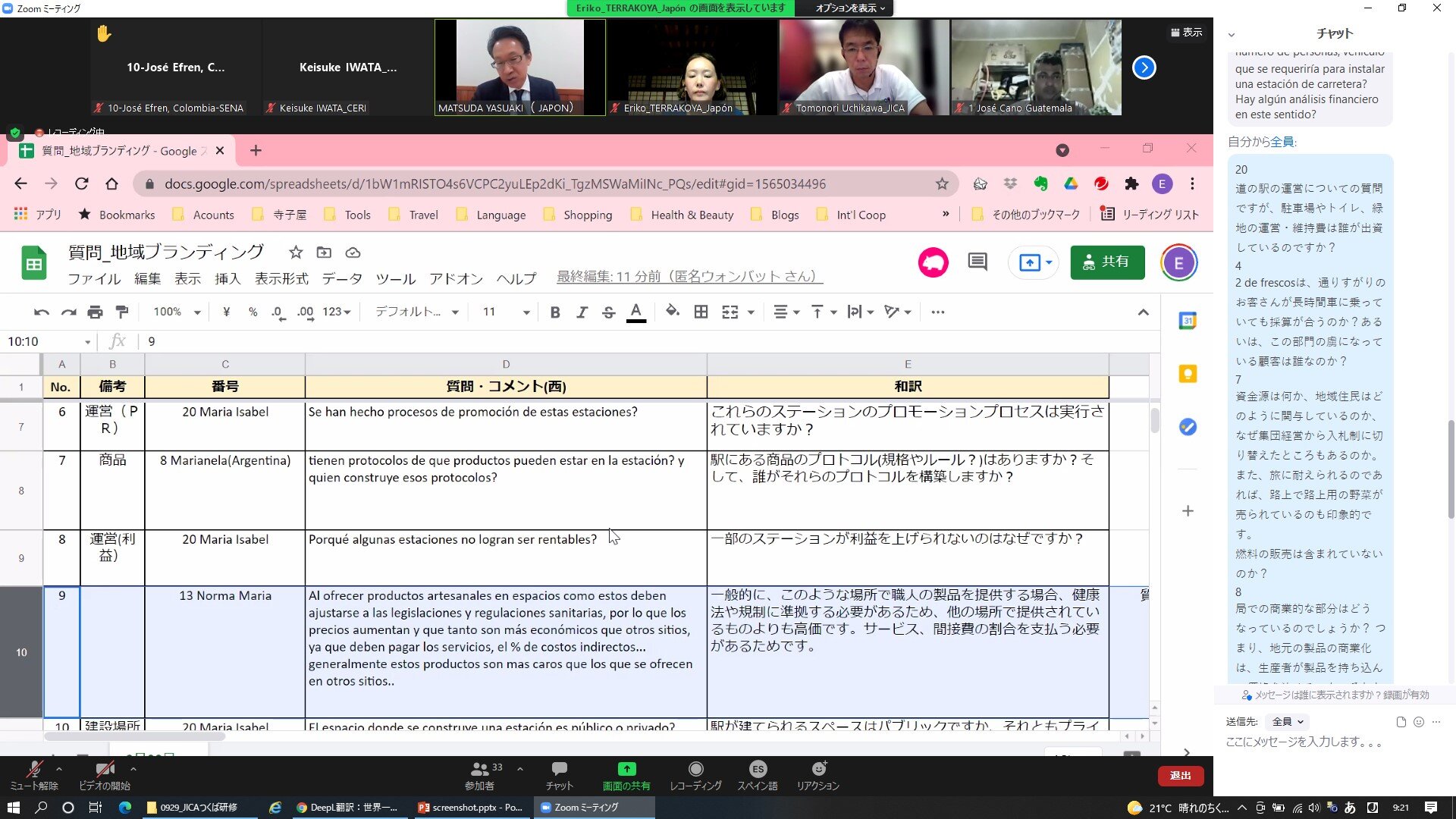Screen dimensions: 1456x819
Task: Open the borders tool
Action: [701, 312]
